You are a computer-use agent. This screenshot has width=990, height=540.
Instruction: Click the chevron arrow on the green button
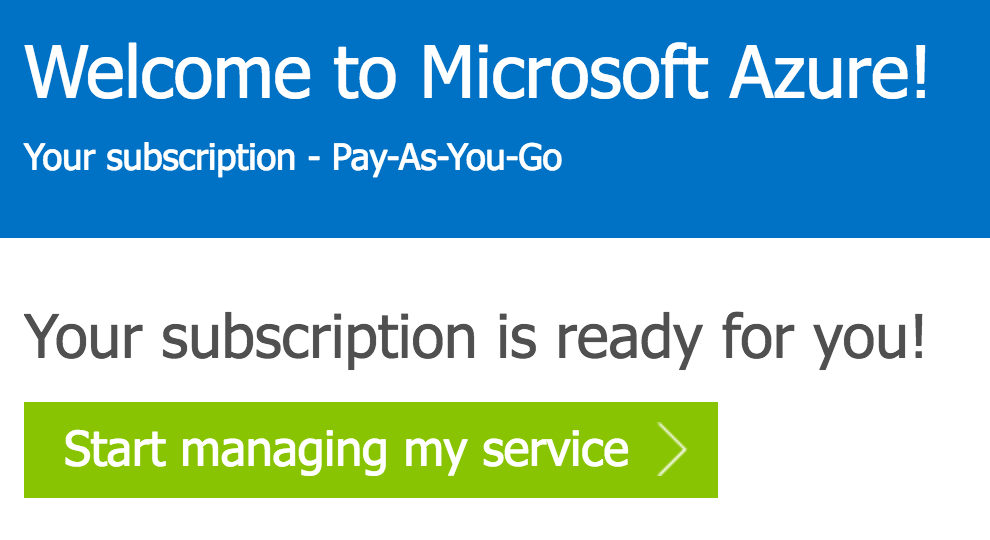[x=673, y=451]
